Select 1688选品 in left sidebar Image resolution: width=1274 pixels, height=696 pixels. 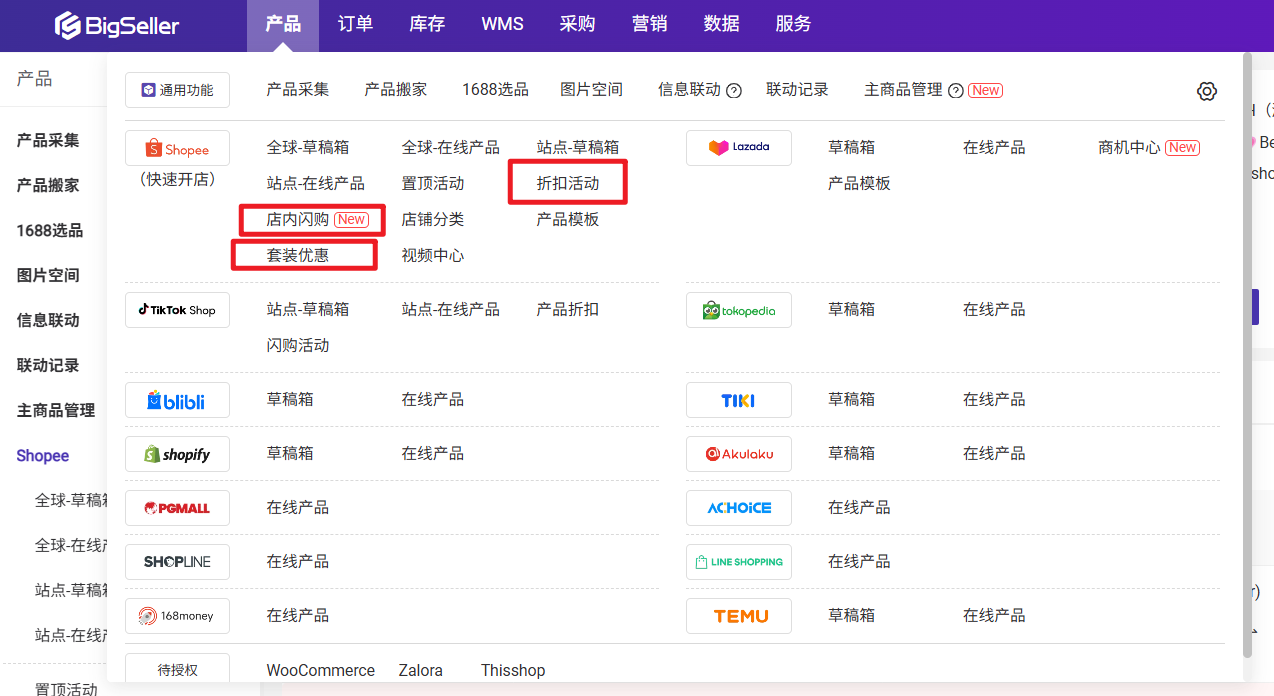point(50,230)
